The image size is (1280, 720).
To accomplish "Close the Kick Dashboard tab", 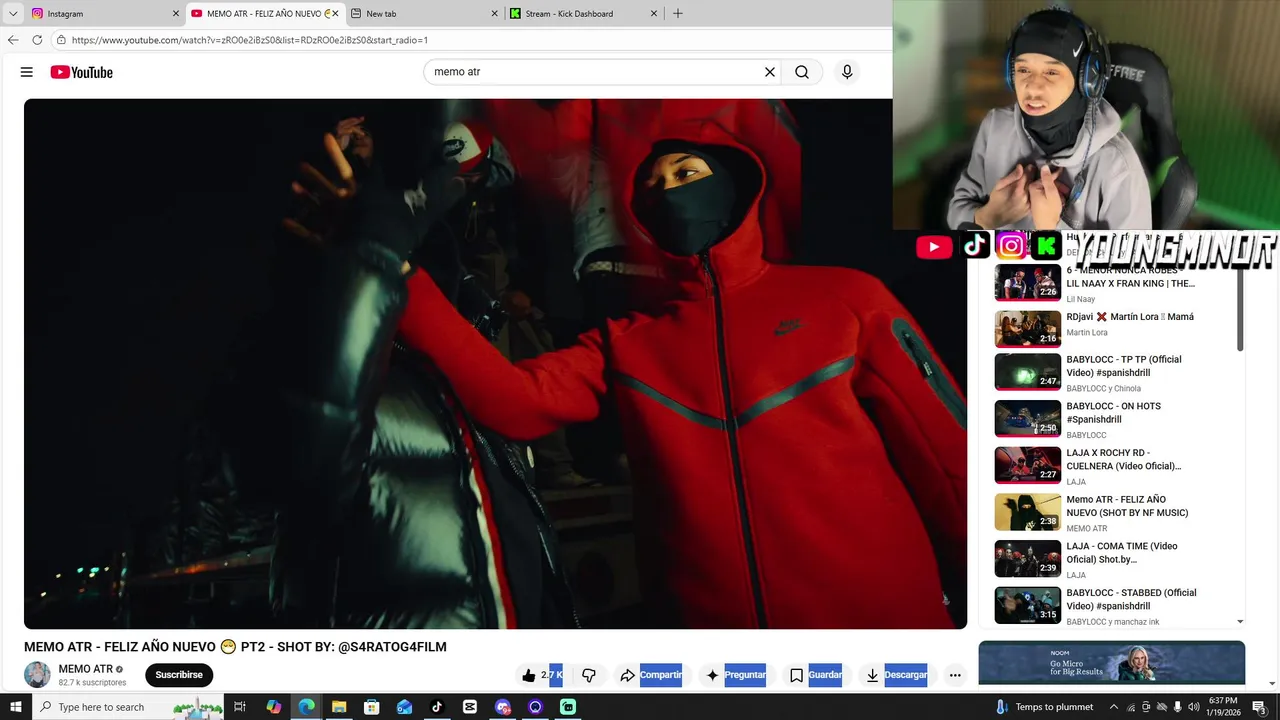I will coord(654,14).
